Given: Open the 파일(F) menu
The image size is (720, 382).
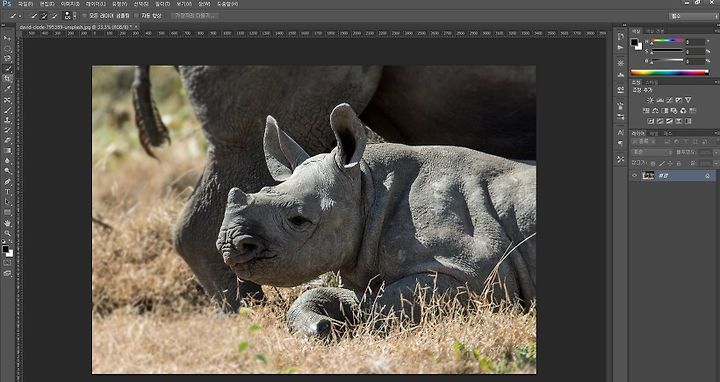Looking at the screenshot, I should pos(25,4).
